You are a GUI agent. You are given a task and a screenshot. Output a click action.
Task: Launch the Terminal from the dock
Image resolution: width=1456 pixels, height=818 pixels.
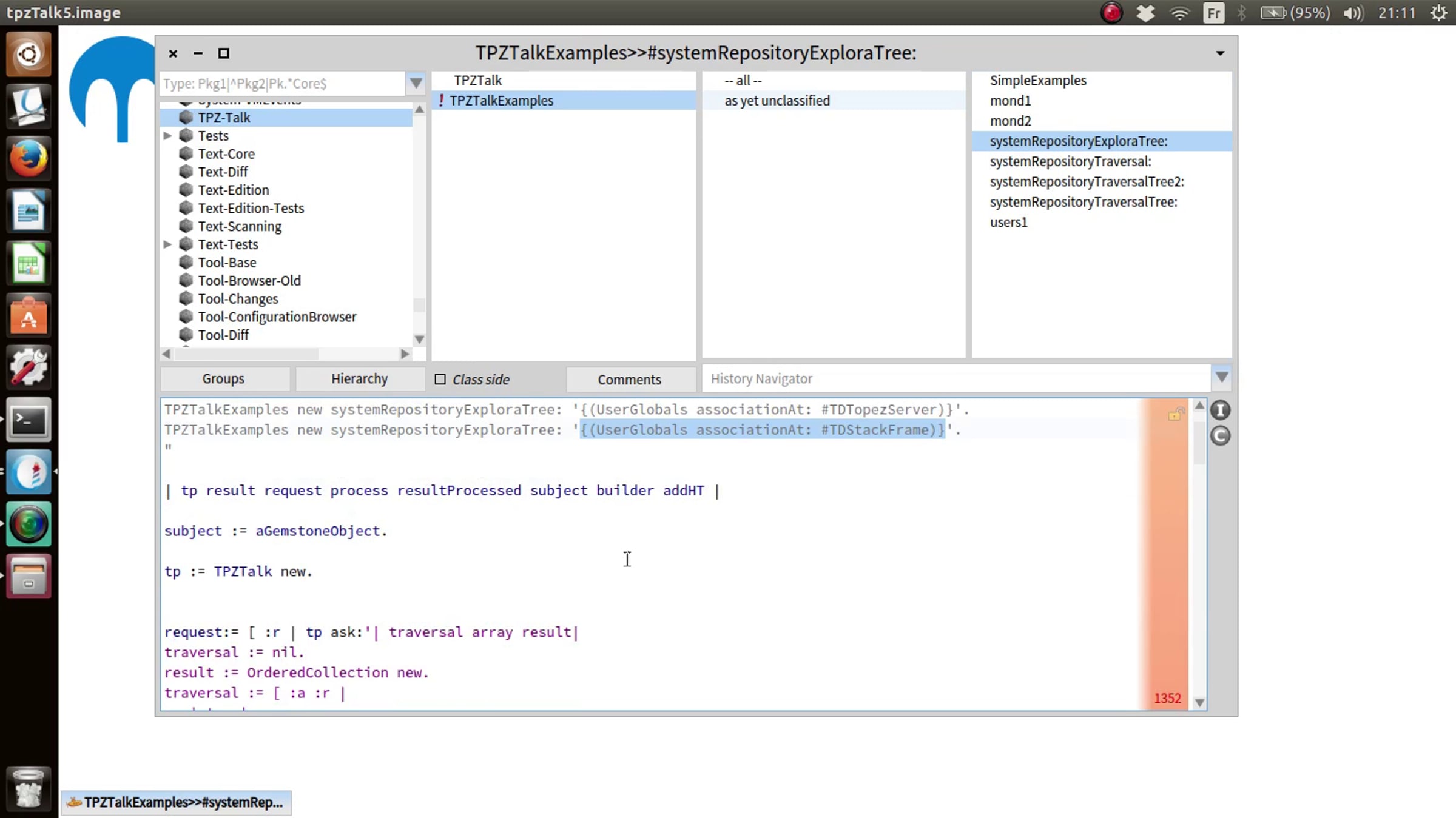coord(29,420)
